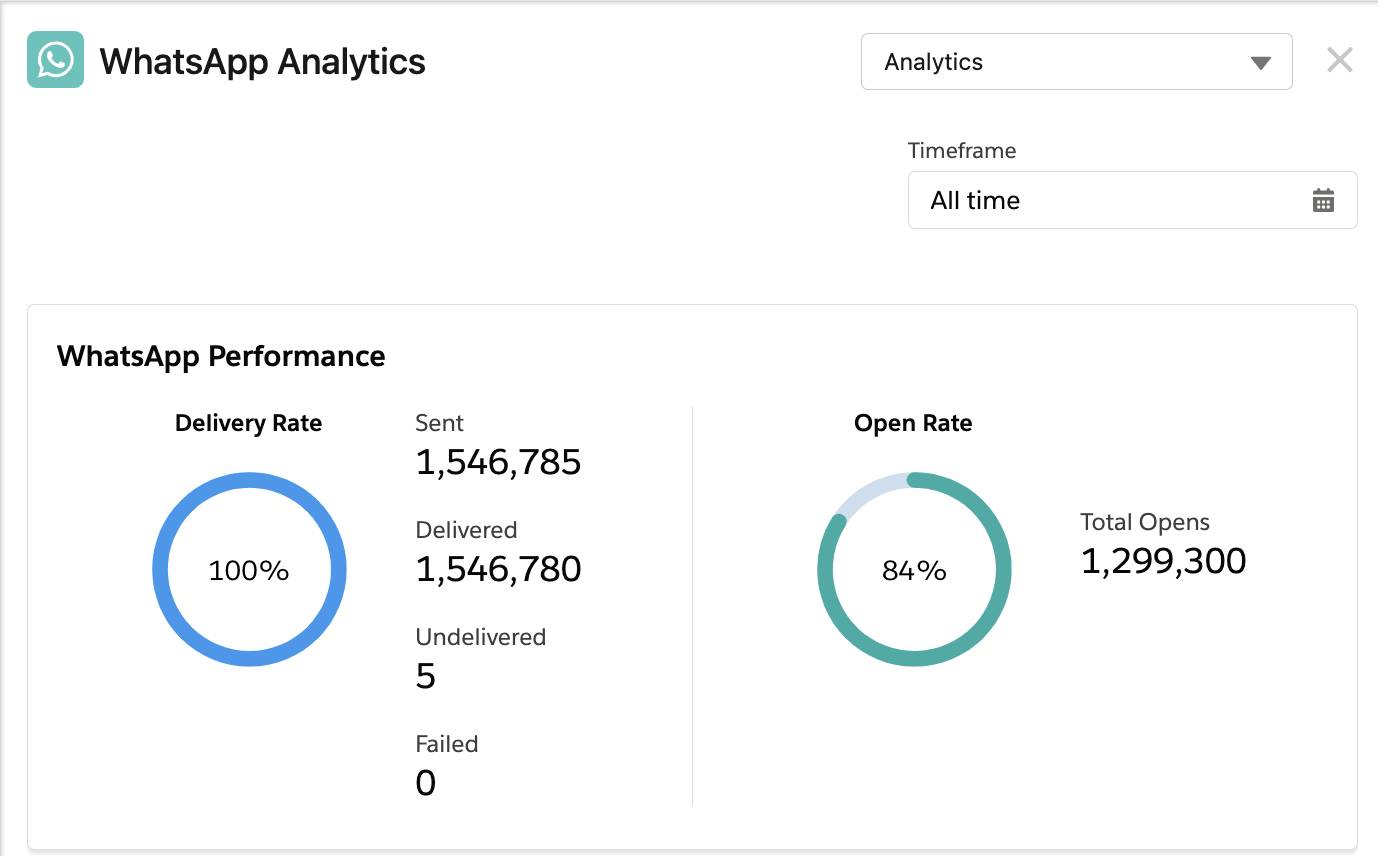The height and width of the screenshot is (856, 1378).
Task: Click the 84% label inside Open Rate ring
Action: pos(913,570)
